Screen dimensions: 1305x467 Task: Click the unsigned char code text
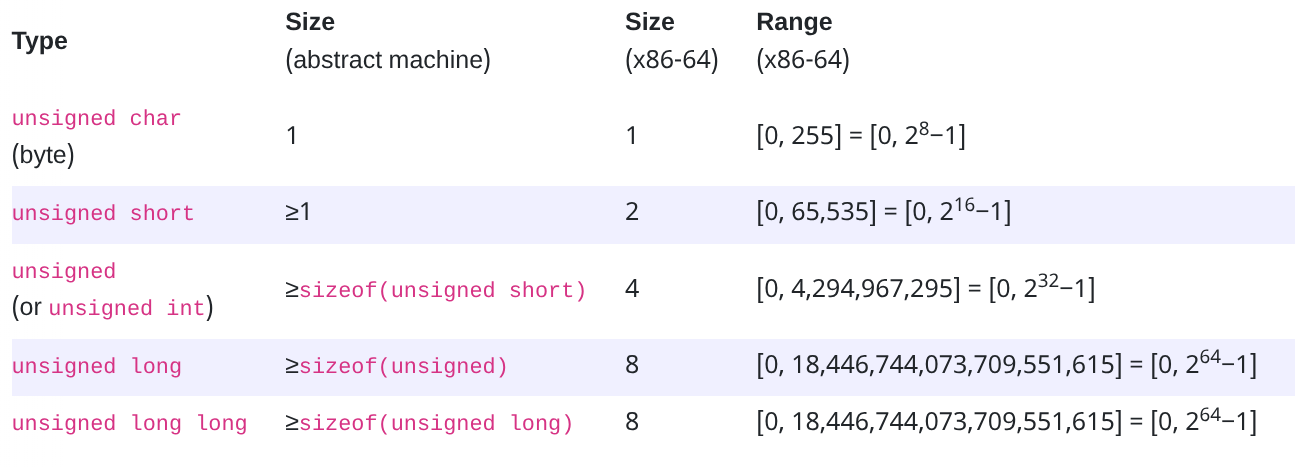96,118
